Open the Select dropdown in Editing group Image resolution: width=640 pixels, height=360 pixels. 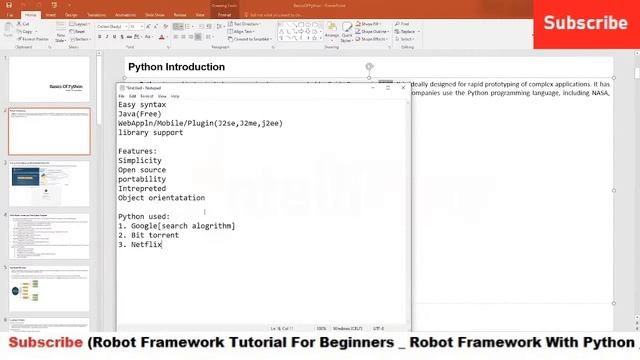point(404,39)
